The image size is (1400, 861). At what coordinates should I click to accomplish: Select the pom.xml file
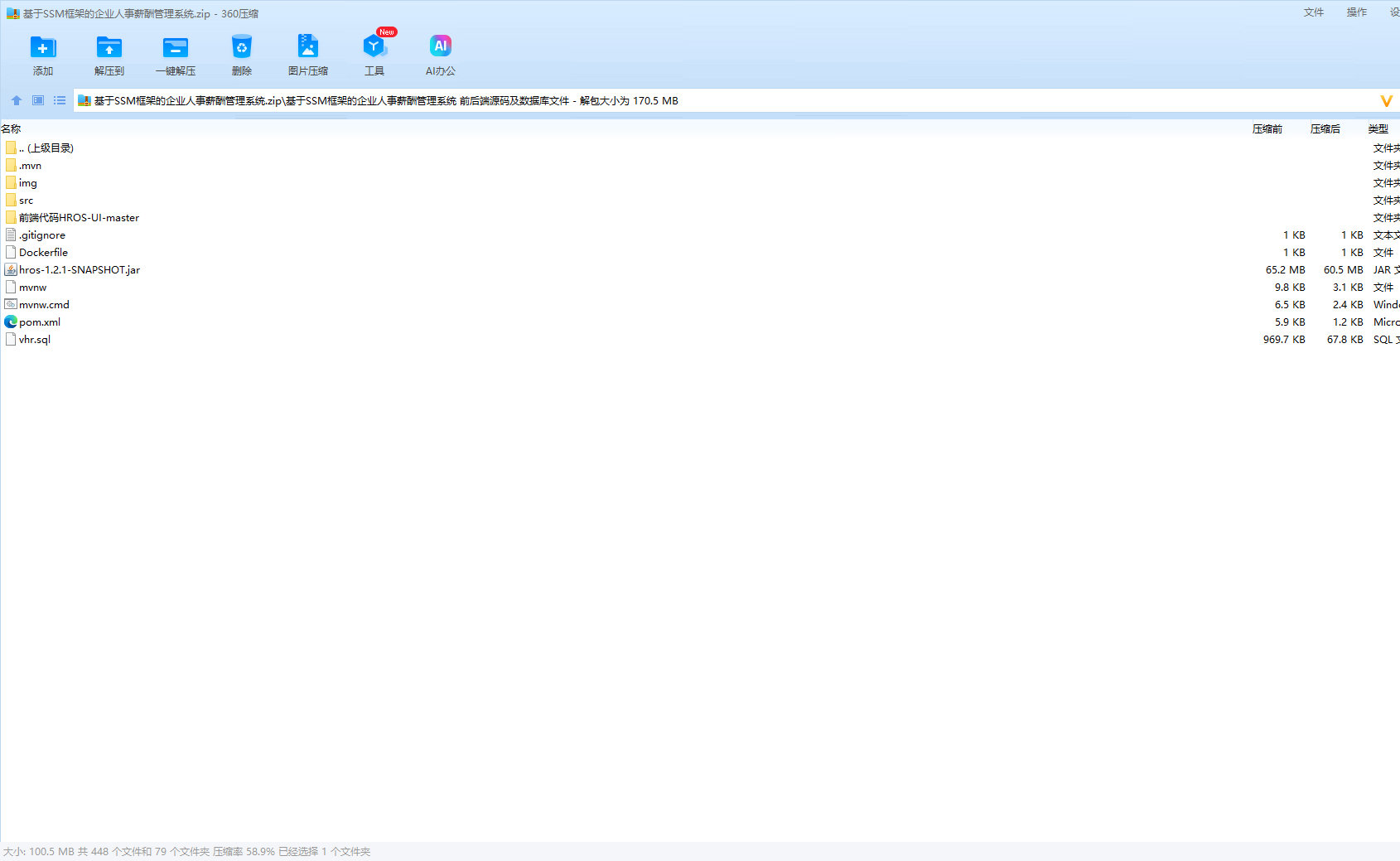click(x=40, y=322)
